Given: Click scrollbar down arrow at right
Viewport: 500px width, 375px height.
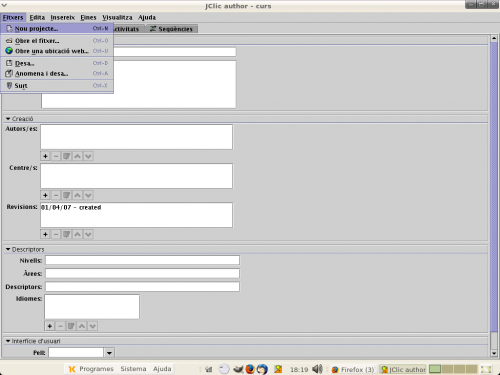Looking at the screenshot, I should (x=494, y=353).
